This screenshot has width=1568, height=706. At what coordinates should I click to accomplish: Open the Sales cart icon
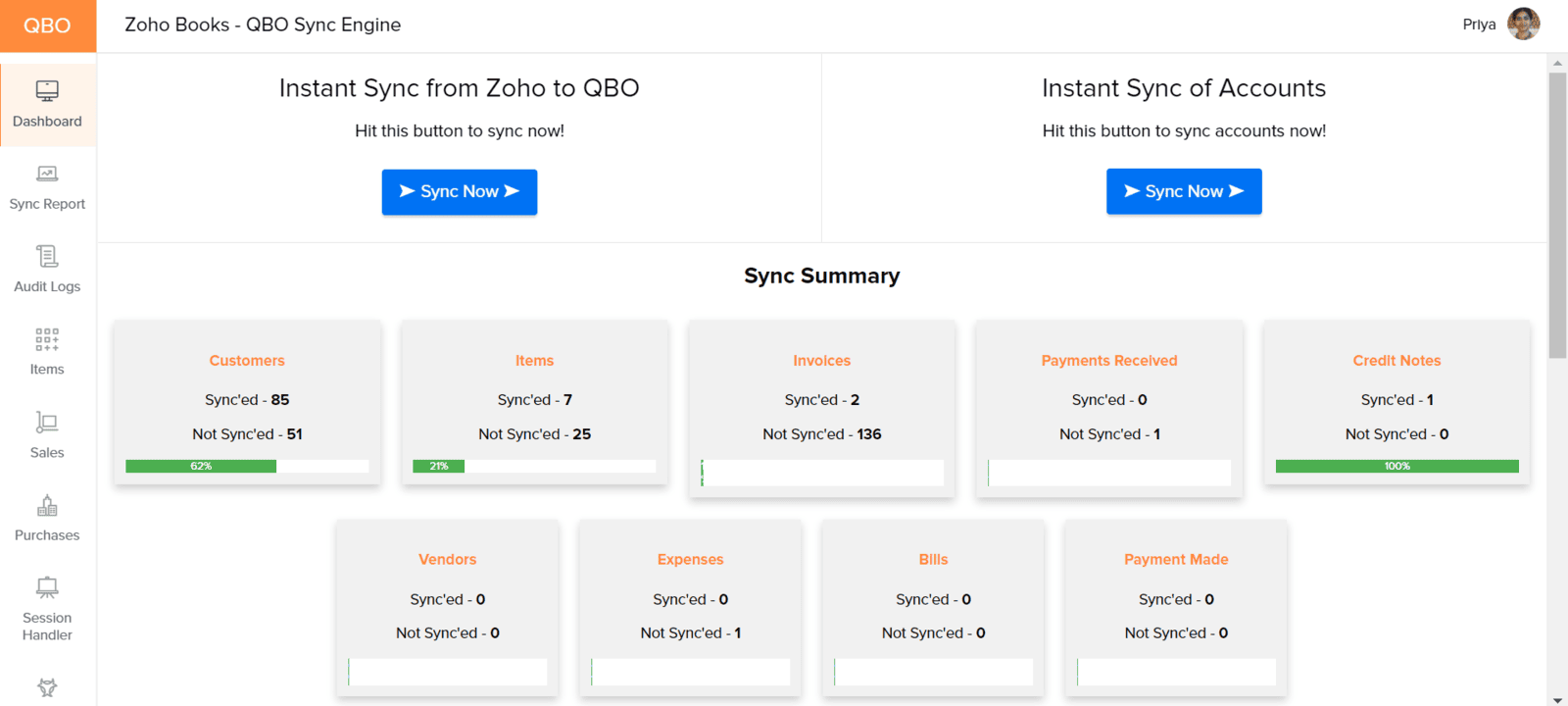pos(47,422)
